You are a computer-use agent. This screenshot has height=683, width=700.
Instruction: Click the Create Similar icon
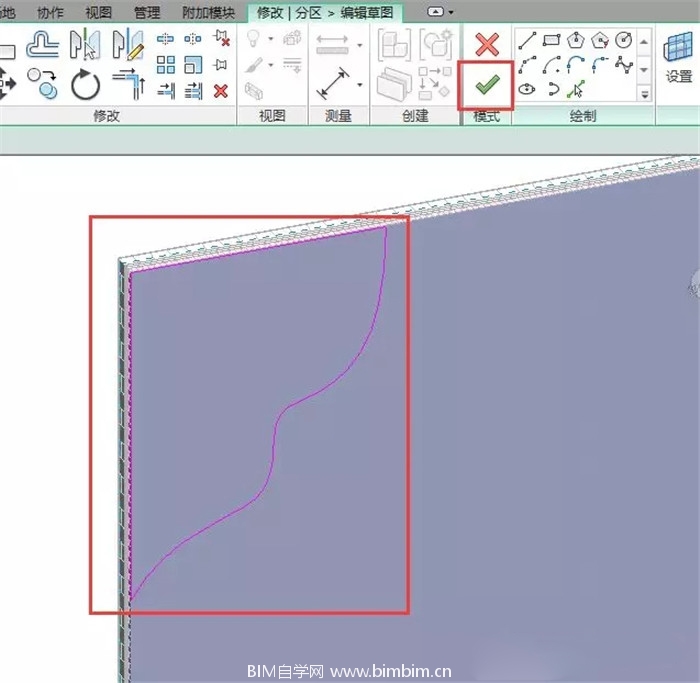[x=434, y=83]
